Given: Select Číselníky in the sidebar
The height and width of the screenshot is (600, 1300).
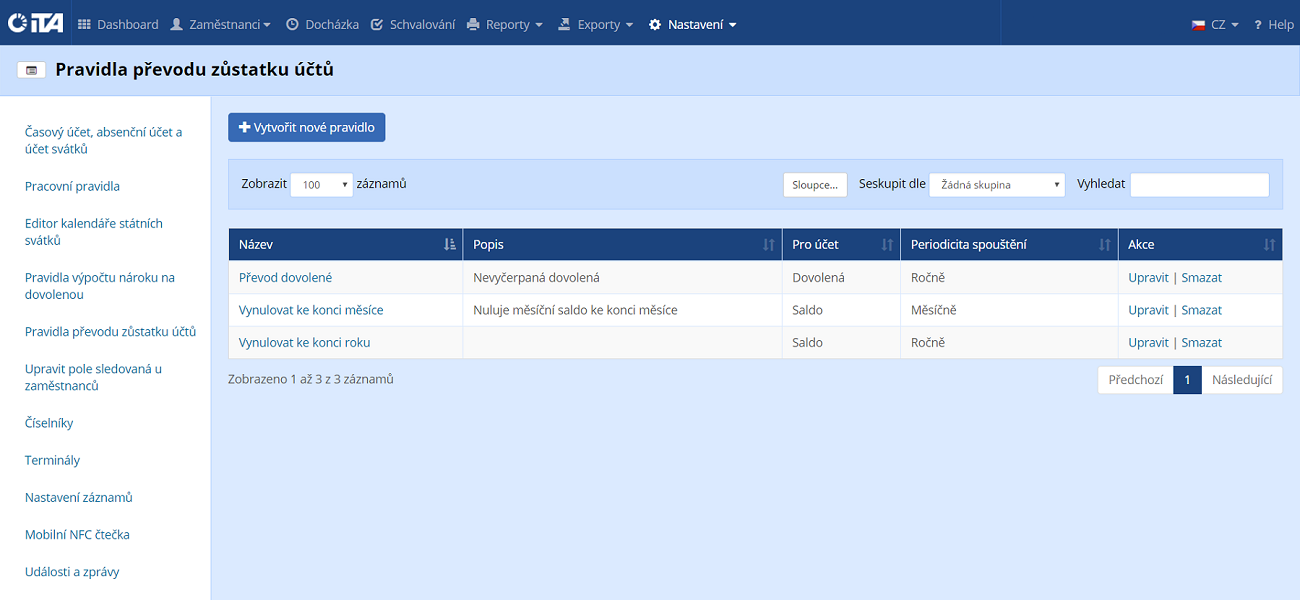Looking at the screenshot, I should point(49,423).
